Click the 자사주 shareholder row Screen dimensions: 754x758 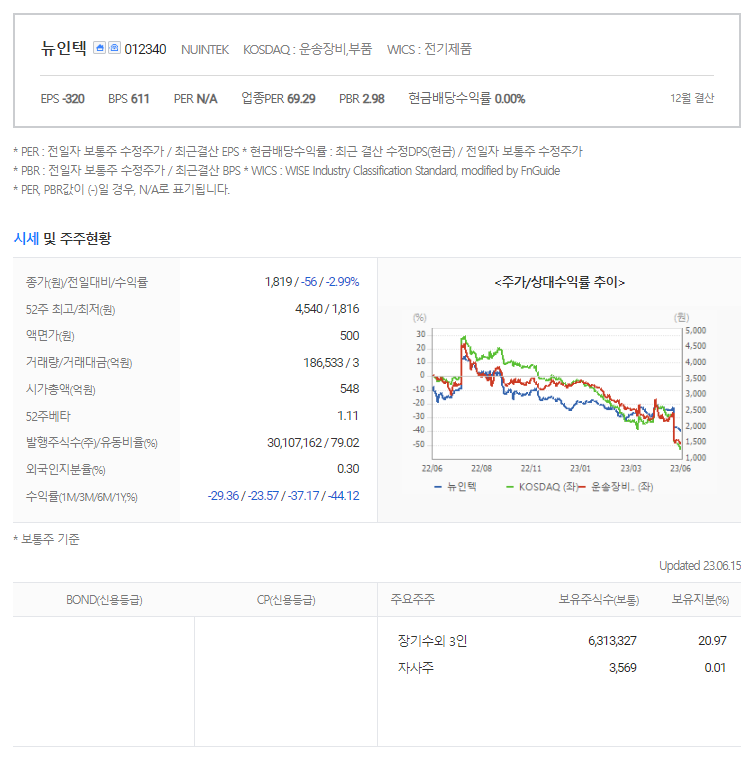coord(416,668)
